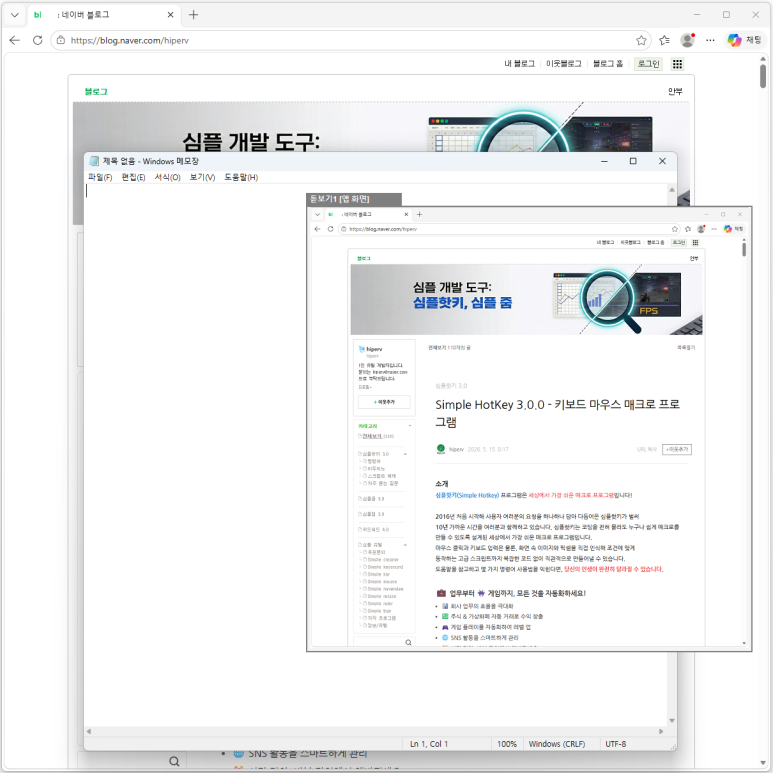Viewport: 773px width, 773px height.
Task: Click Notepad horizontal scrollbar left arrow
Action: pyautogui.click(x=89, y=732)
